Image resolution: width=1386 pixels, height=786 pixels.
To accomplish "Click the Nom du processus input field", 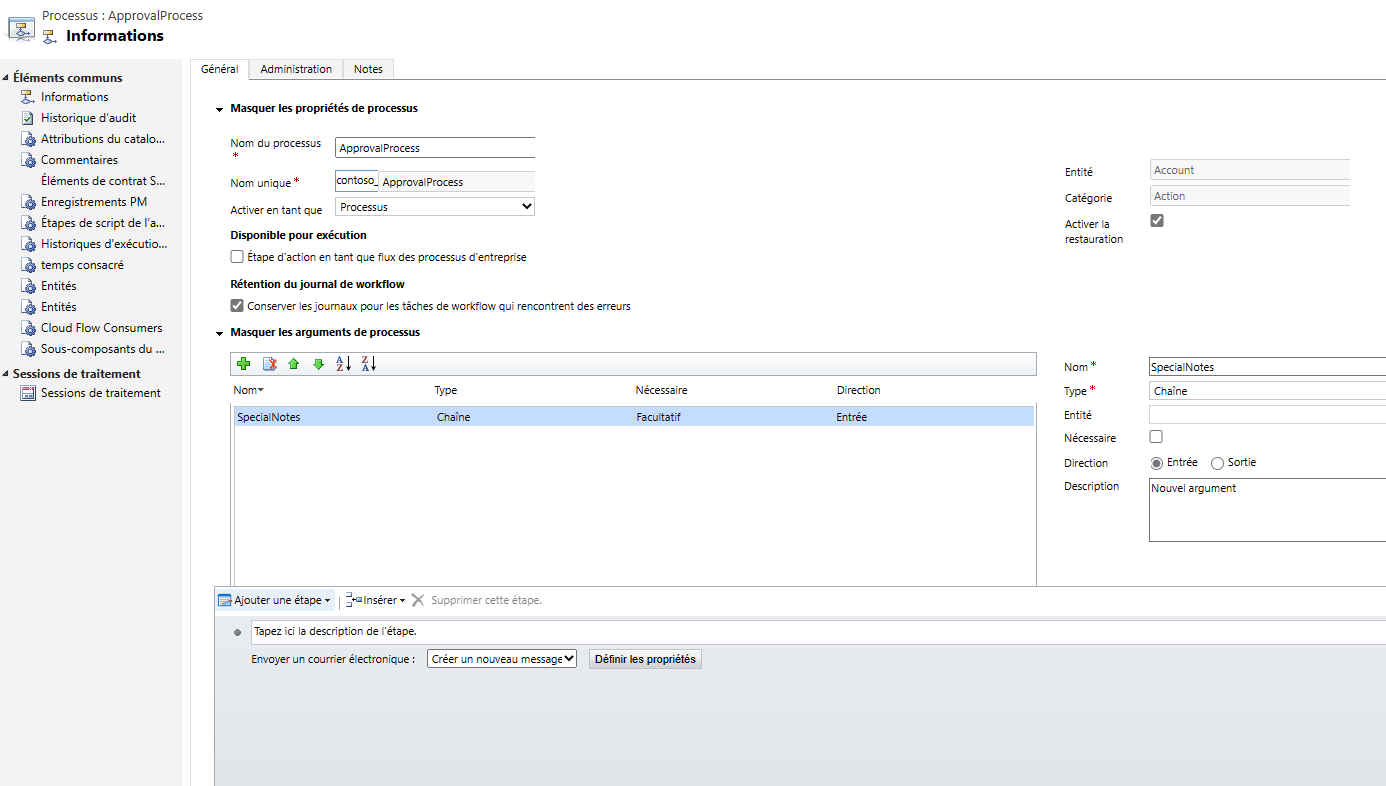I will [435, 148].
